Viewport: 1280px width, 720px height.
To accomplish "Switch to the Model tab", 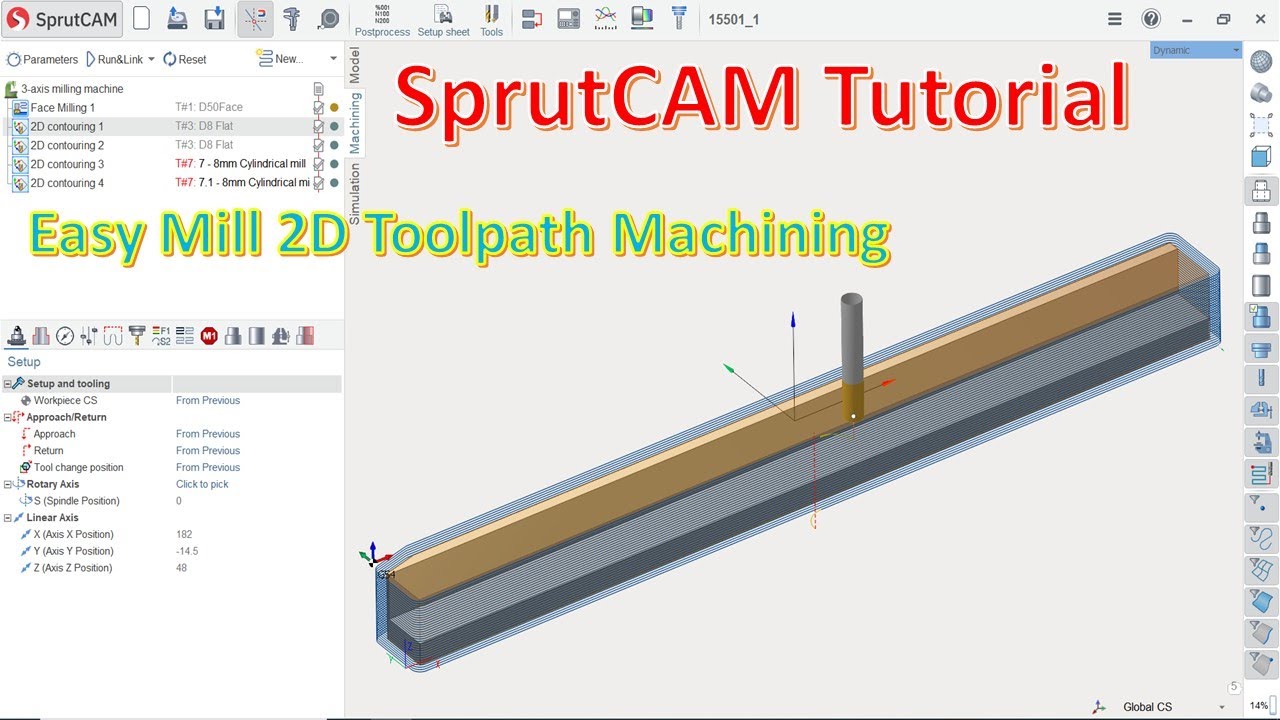I will click(x=354, y=64).
